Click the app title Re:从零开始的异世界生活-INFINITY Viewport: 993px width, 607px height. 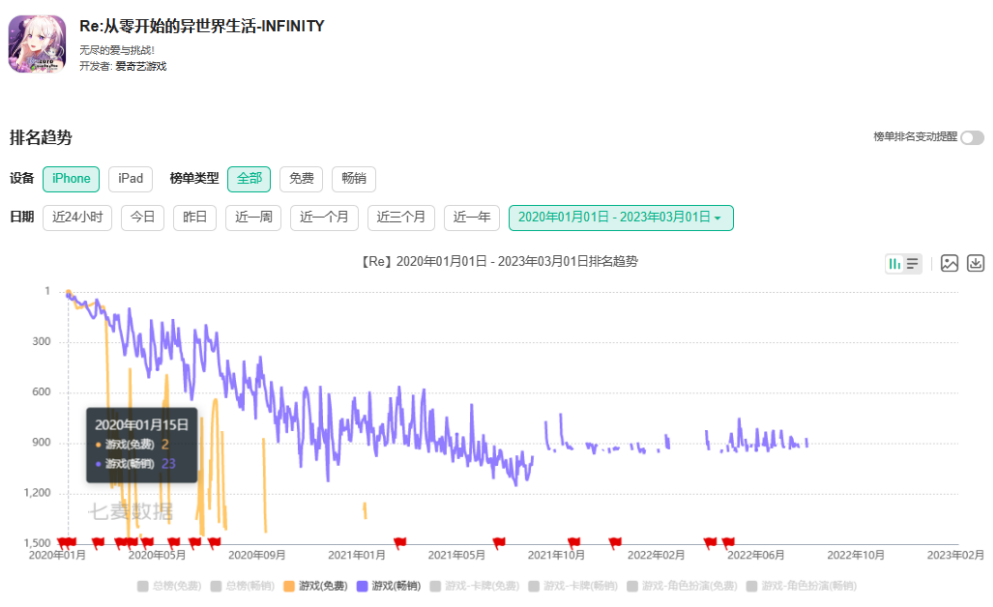tap(201, 26)
